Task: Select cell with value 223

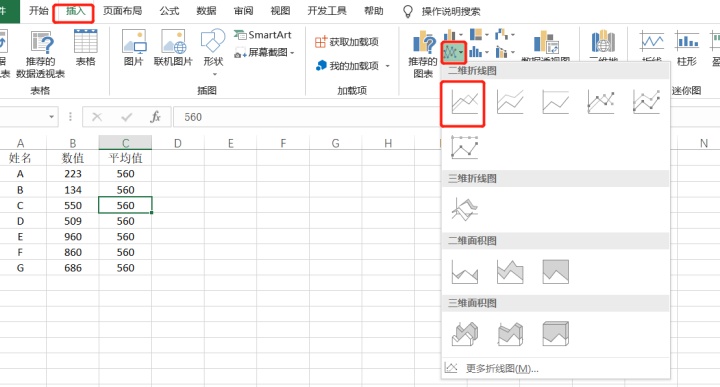Action: [x=73, y=174]
